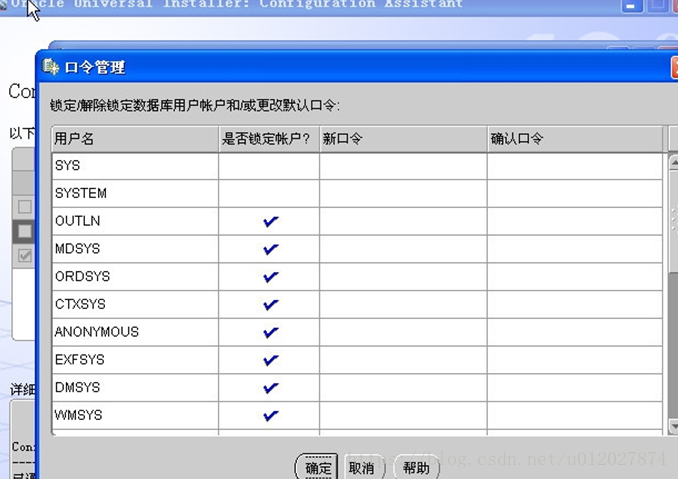Select the ANONYMOUS username row
Image resolution: width=678 pixels, height=479 pixels.
(x=135, y=332)
